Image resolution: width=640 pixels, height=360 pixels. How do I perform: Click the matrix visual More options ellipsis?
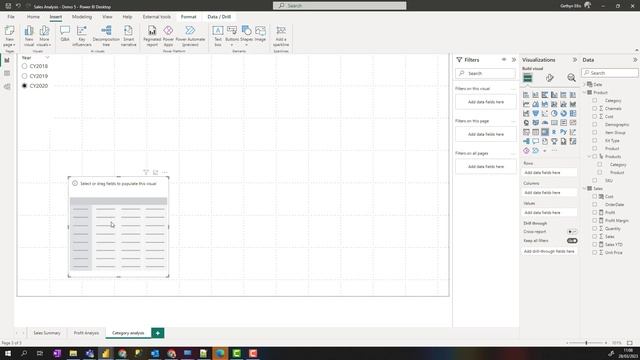point(164,173)
